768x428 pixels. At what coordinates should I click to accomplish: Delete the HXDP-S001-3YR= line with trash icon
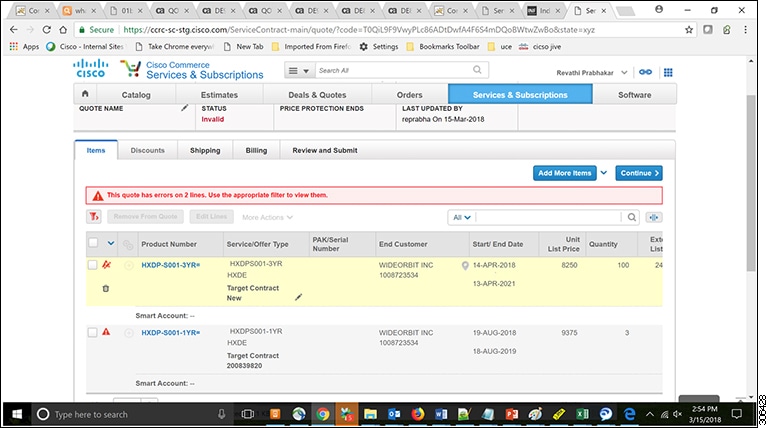point(105,288)
